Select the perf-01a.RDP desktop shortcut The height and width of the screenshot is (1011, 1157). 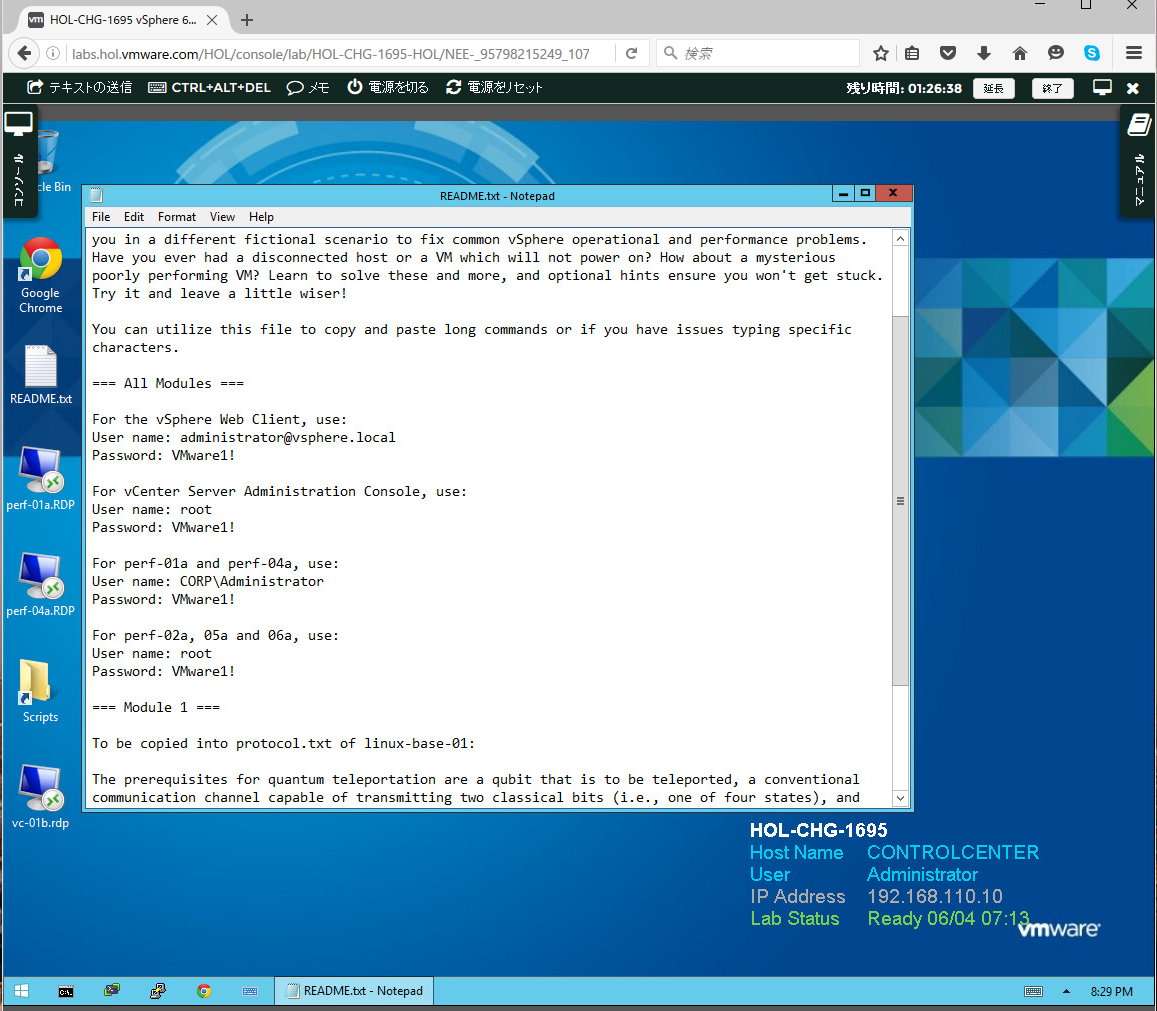(x=41, y=479)
